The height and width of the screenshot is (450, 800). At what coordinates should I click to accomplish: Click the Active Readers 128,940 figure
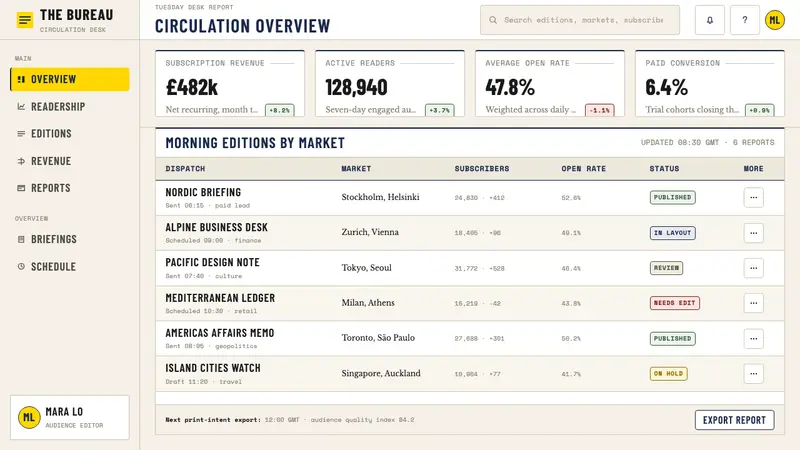pyautogui.click(x=357, y=87)
